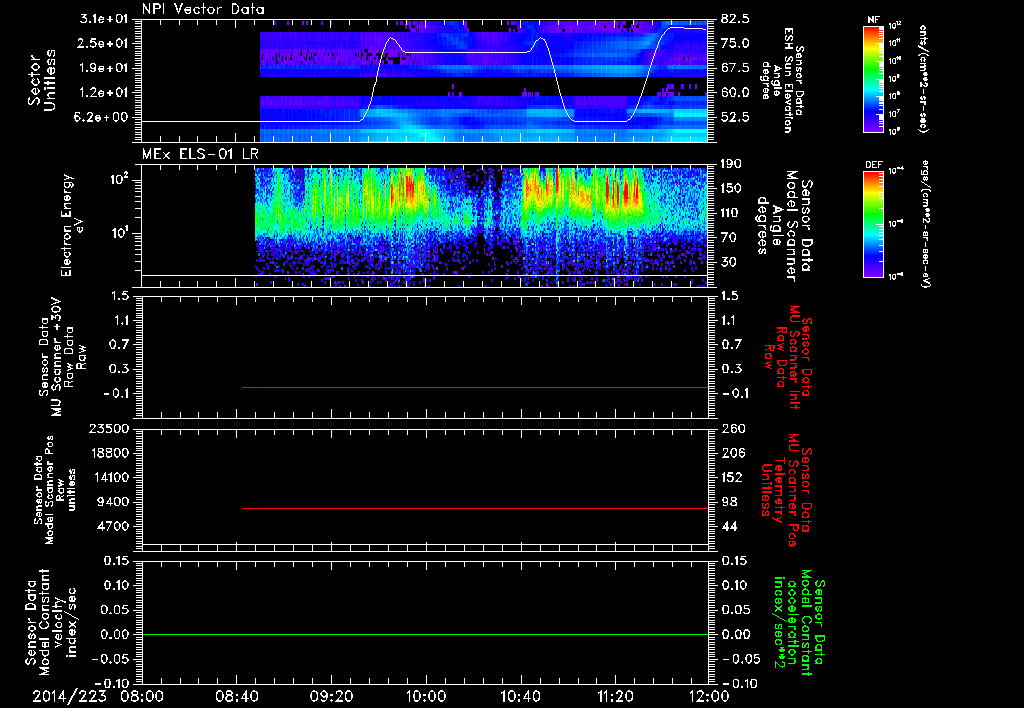Click the "190" scanner angle tick label

731,164
